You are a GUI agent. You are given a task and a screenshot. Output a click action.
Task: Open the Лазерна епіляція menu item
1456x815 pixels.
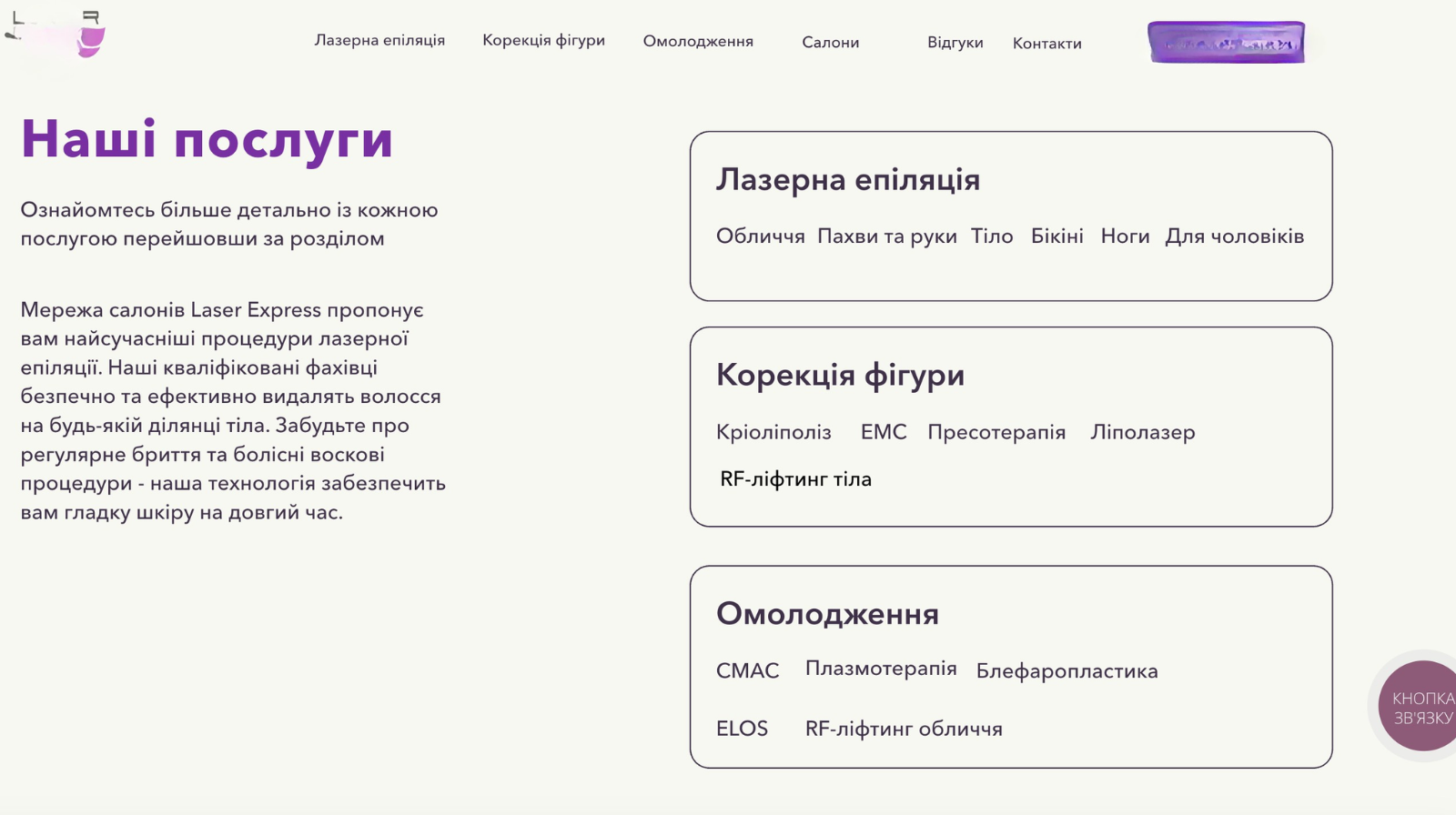pyautogui.click(x=379, y=40)
